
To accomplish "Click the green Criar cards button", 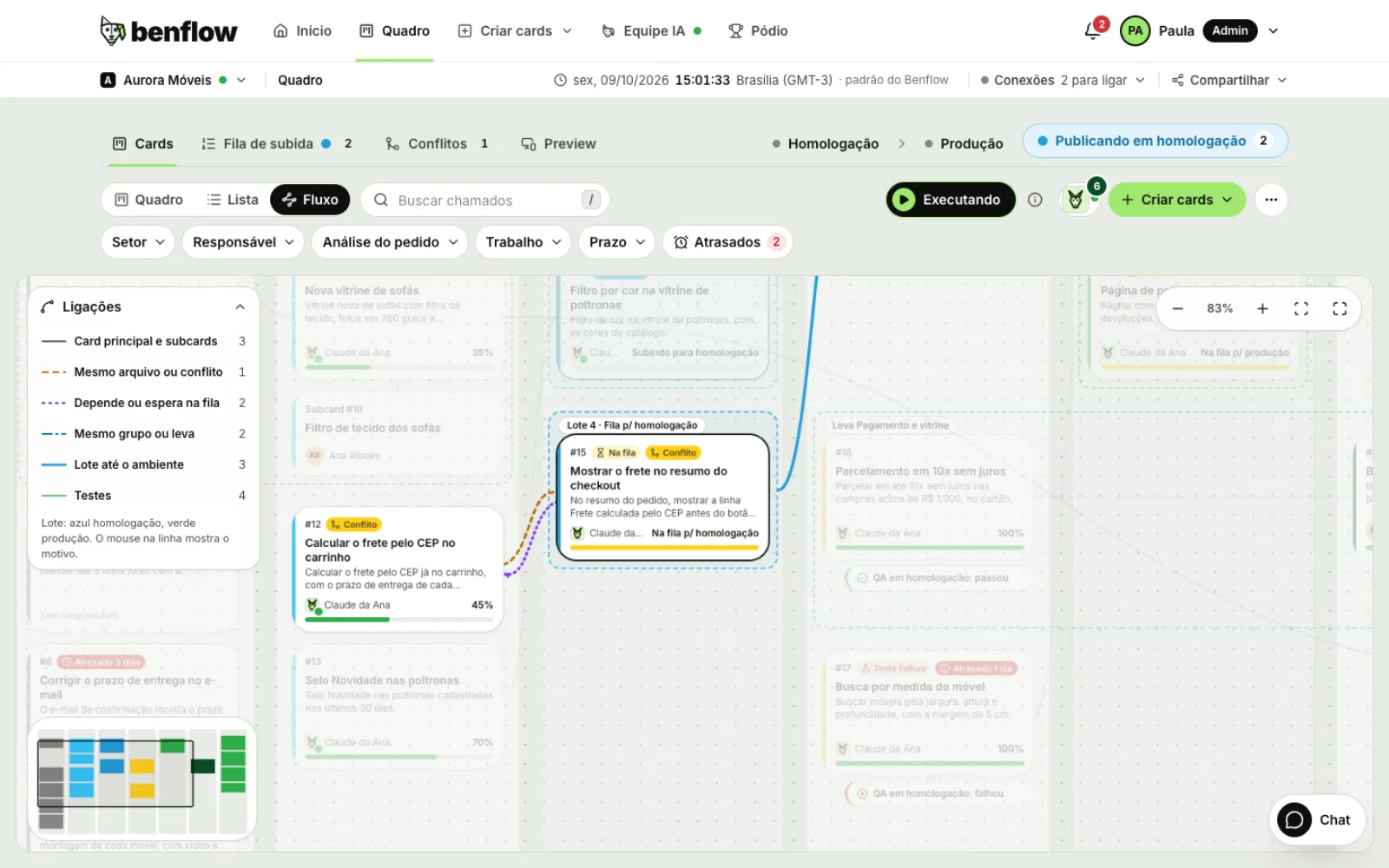I will 1176,200.
